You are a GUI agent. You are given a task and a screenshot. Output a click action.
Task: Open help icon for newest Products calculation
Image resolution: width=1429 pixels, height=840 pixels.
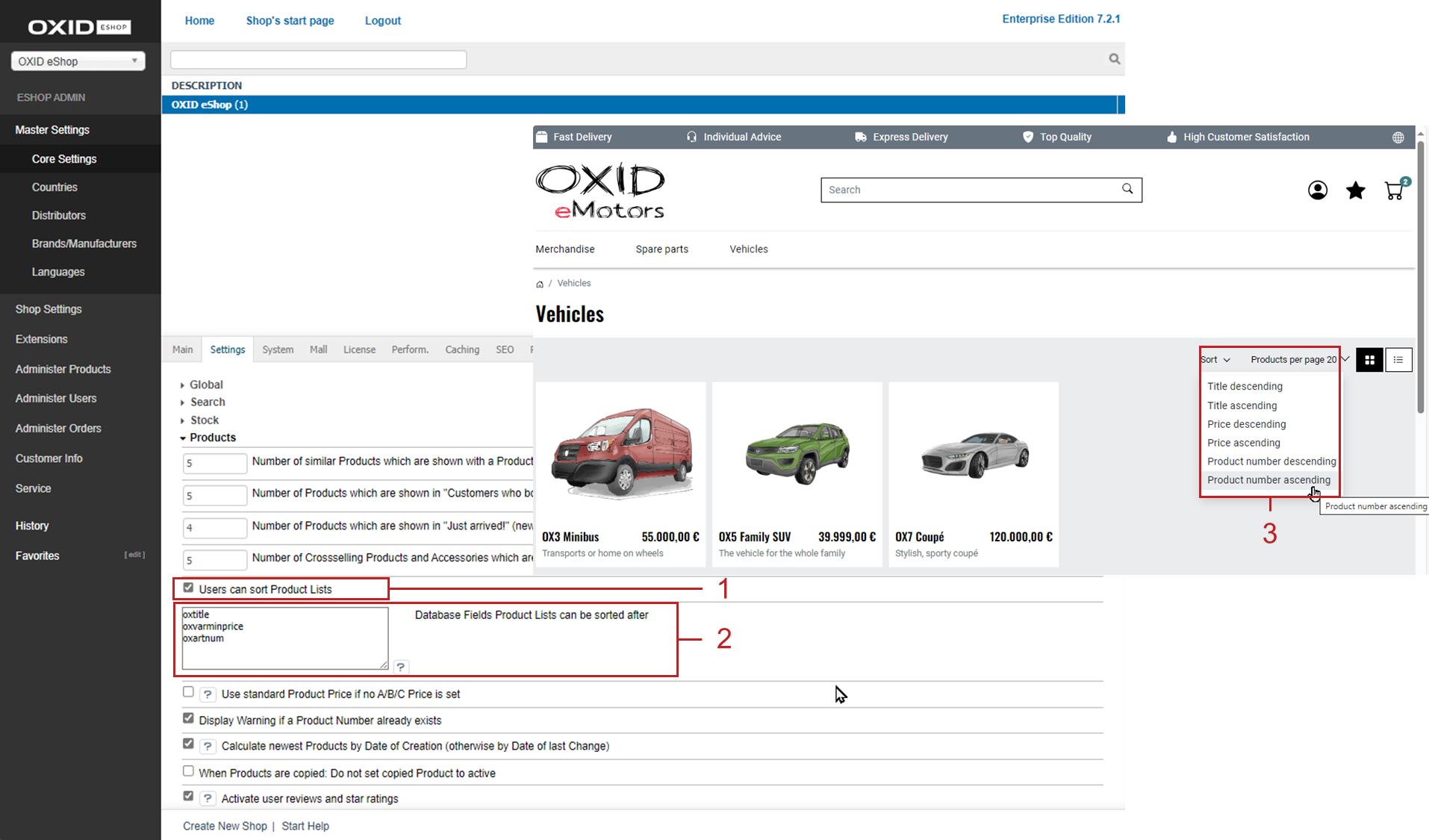coord(208,746)
